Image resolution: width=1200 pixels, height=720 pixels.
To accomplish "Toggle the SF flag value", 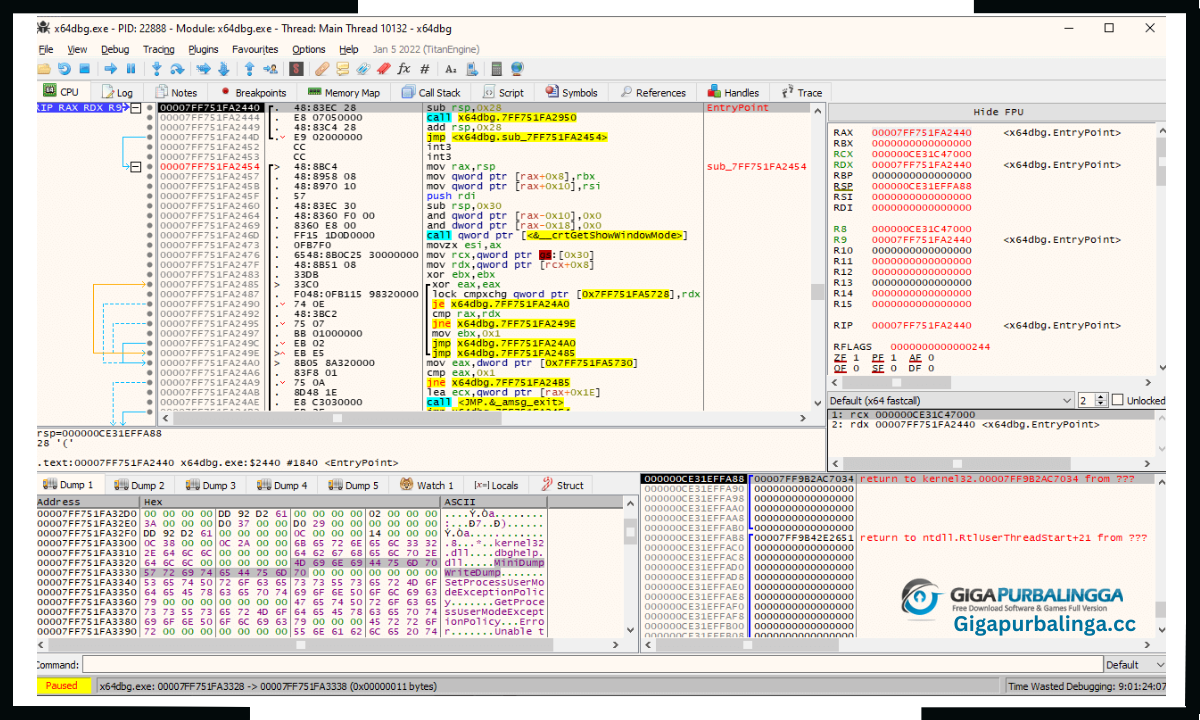I will (x=892, y=368).
